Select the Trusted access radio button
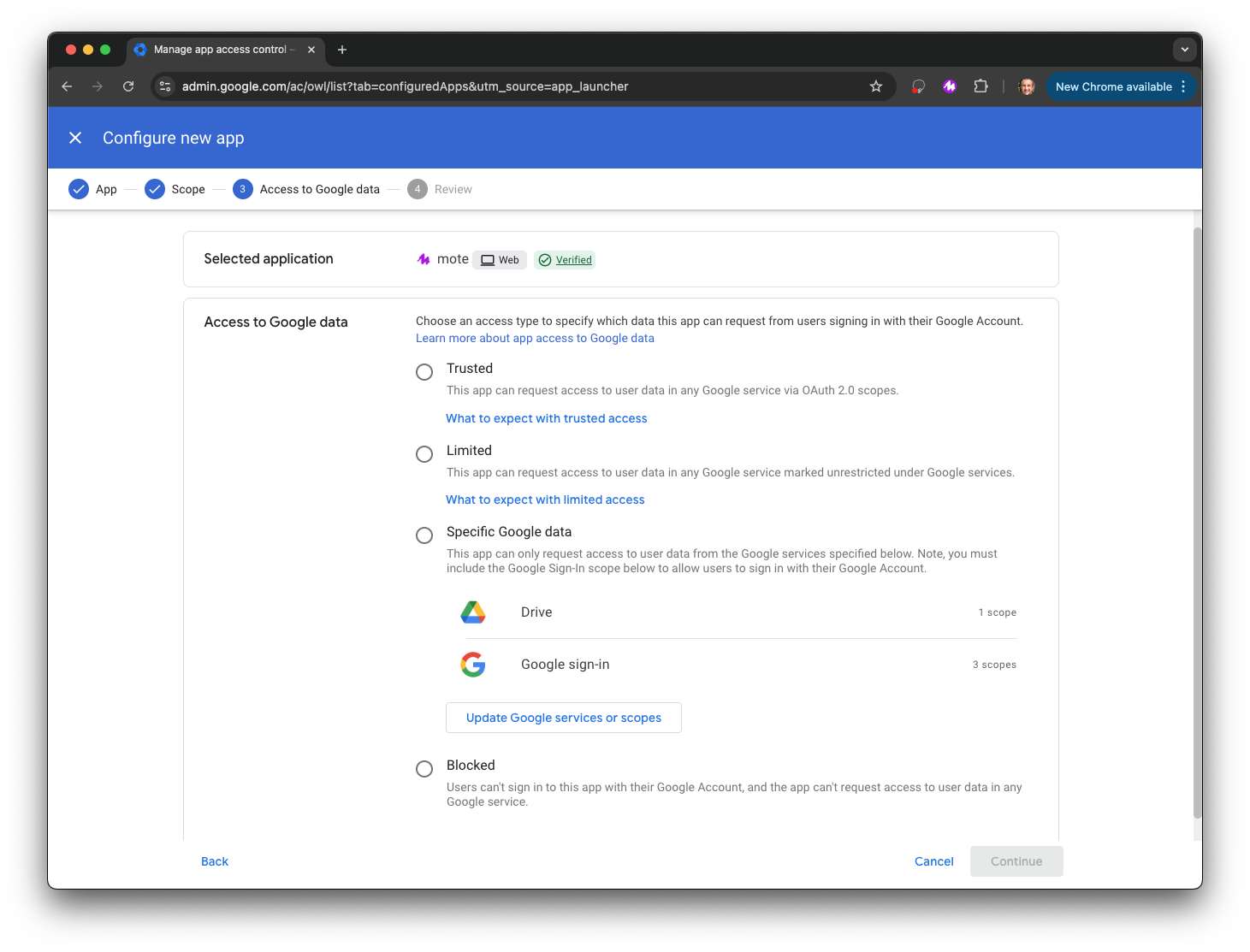 [424, 372]
